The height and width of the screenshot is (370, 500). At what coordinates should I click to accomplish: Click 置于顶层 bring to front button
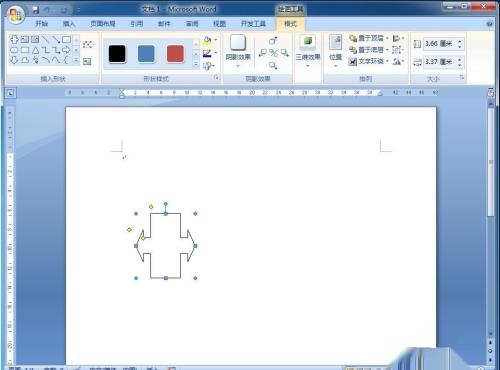pyautogui.click(x=369, y=39)
